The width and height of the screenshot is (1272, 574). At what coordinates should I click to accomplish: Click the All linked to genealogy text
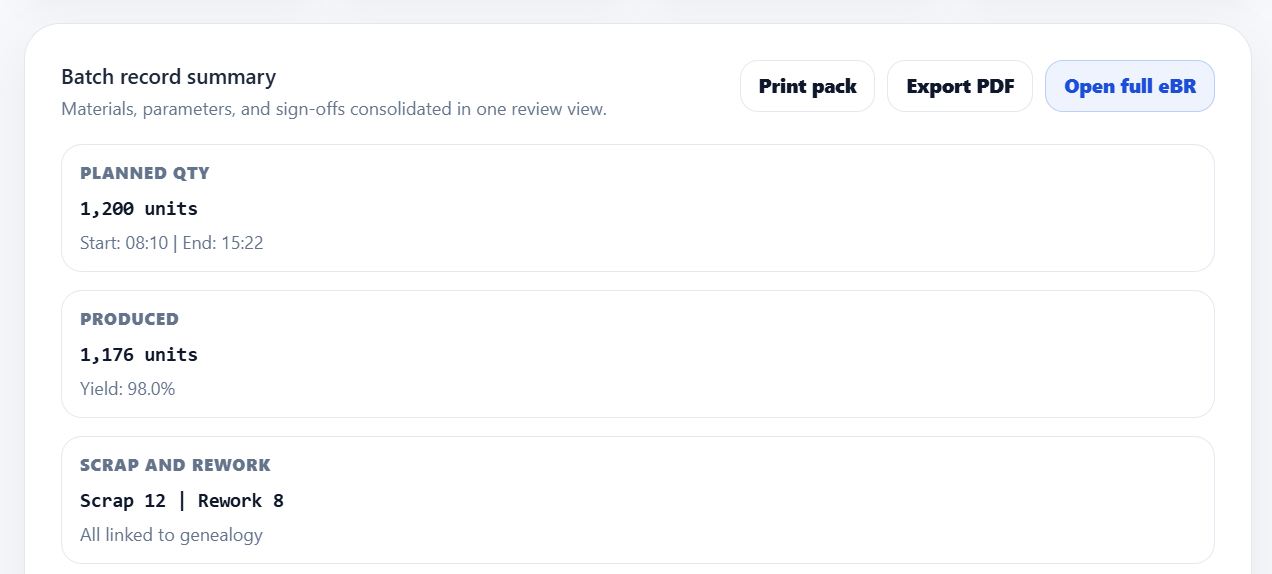171,535
